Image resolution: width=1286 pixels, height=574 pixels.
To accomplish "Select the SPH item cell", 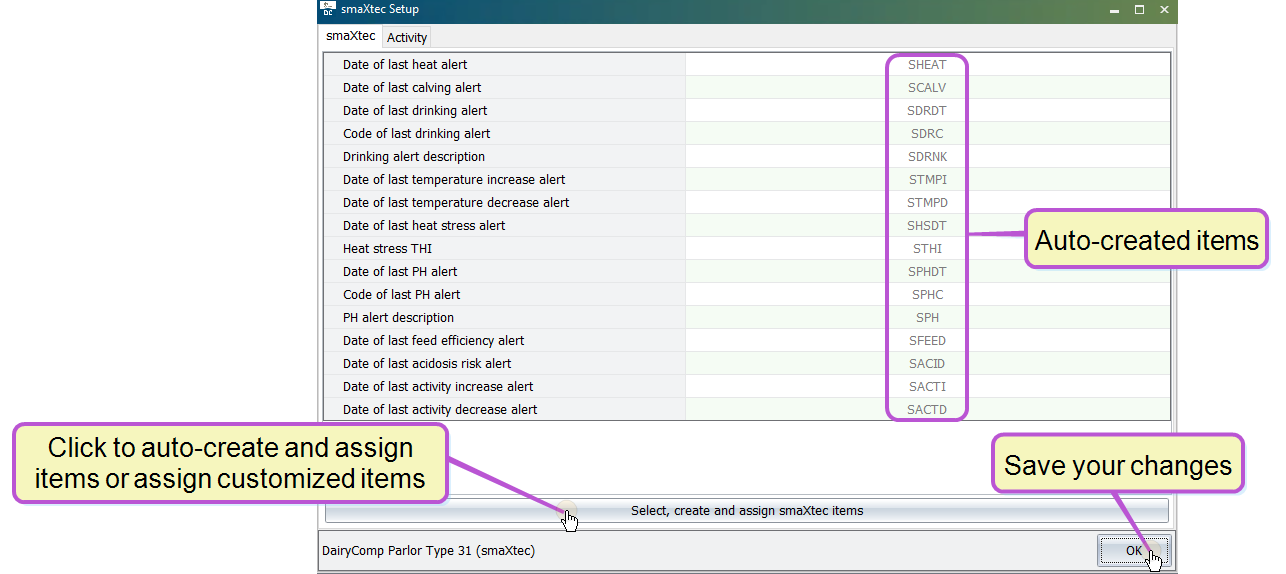I will coord(927,317).
